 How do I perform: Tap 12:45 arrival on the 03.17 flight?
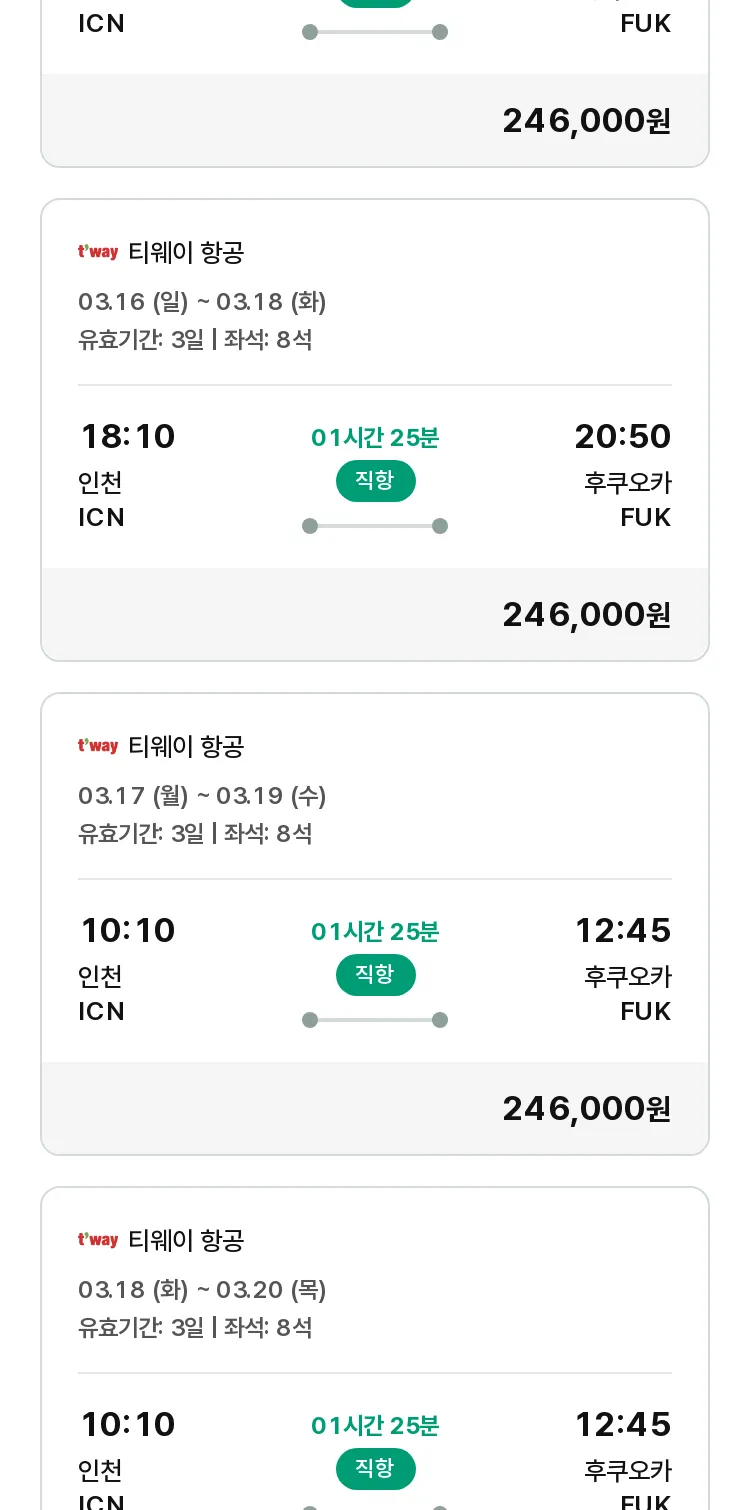pos(623,931)
